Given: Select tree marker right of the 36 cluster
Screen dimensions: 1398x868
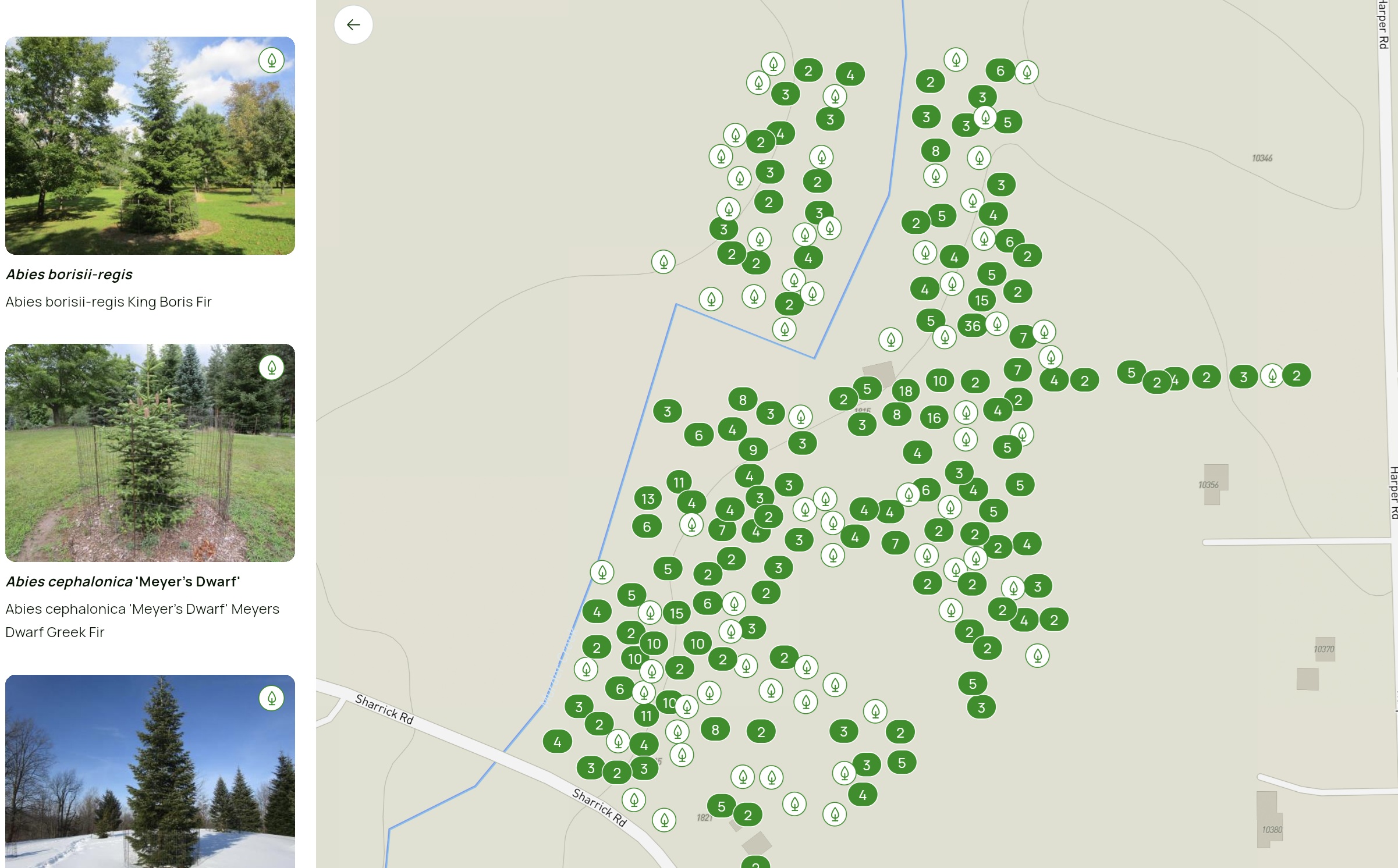Looking at the screenshot, I should pyautogui.click(x=997, y=323).
